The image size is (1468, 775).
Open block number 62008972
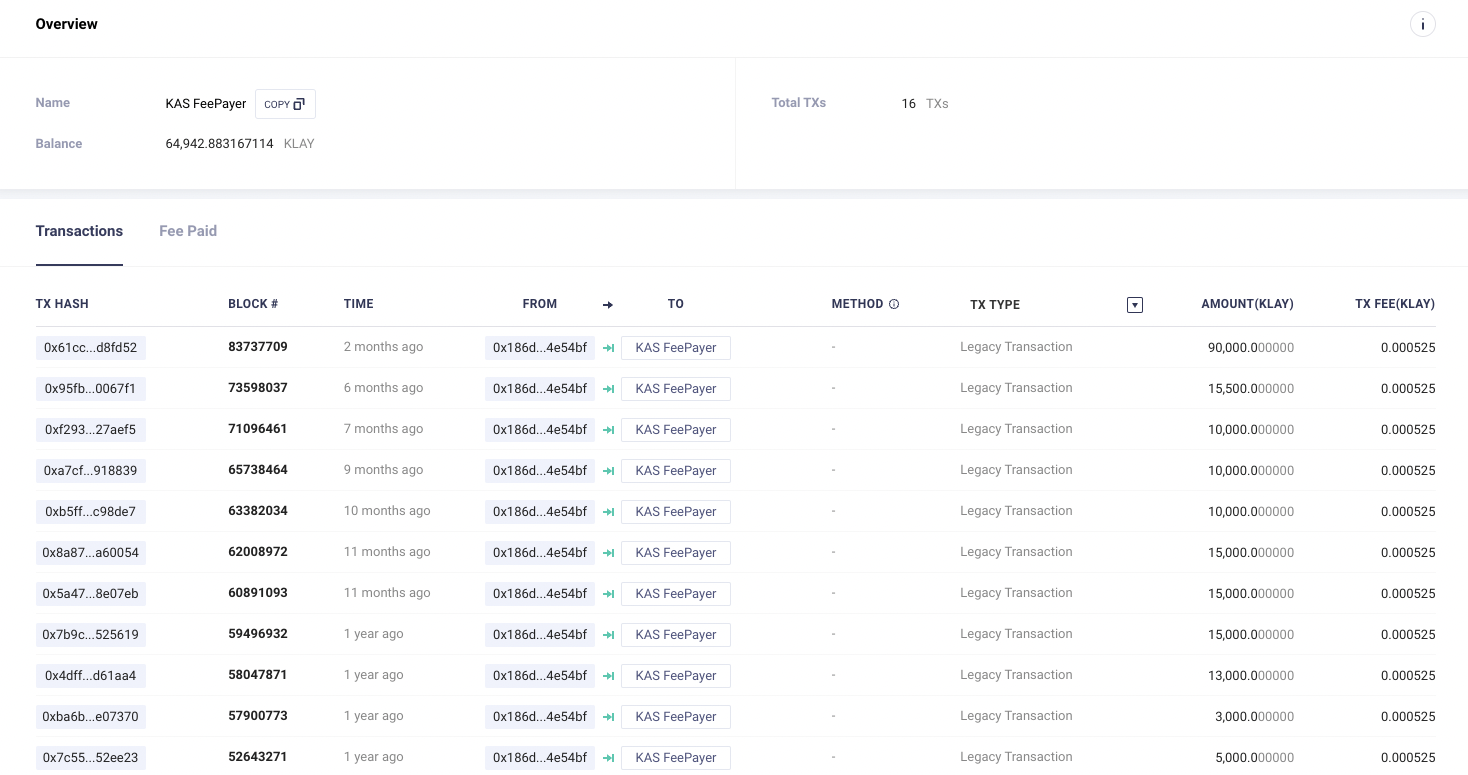[258, 552]
